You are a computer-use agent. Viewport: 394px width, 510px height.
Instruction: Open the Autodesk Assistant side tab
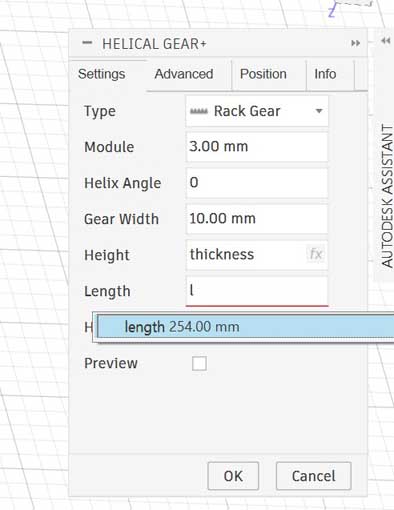(x=387, y=196)
